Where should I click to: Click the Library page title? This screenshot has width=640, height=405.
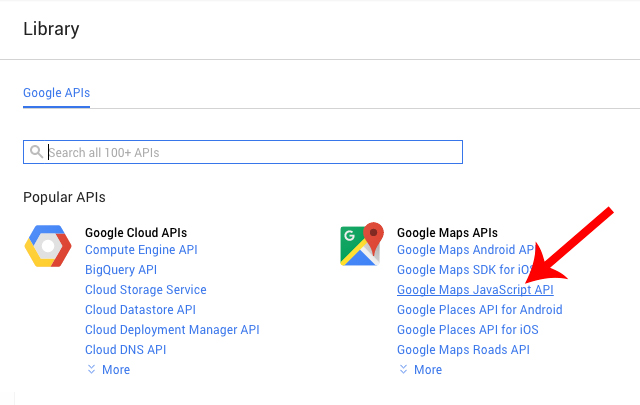pos(51,29)
